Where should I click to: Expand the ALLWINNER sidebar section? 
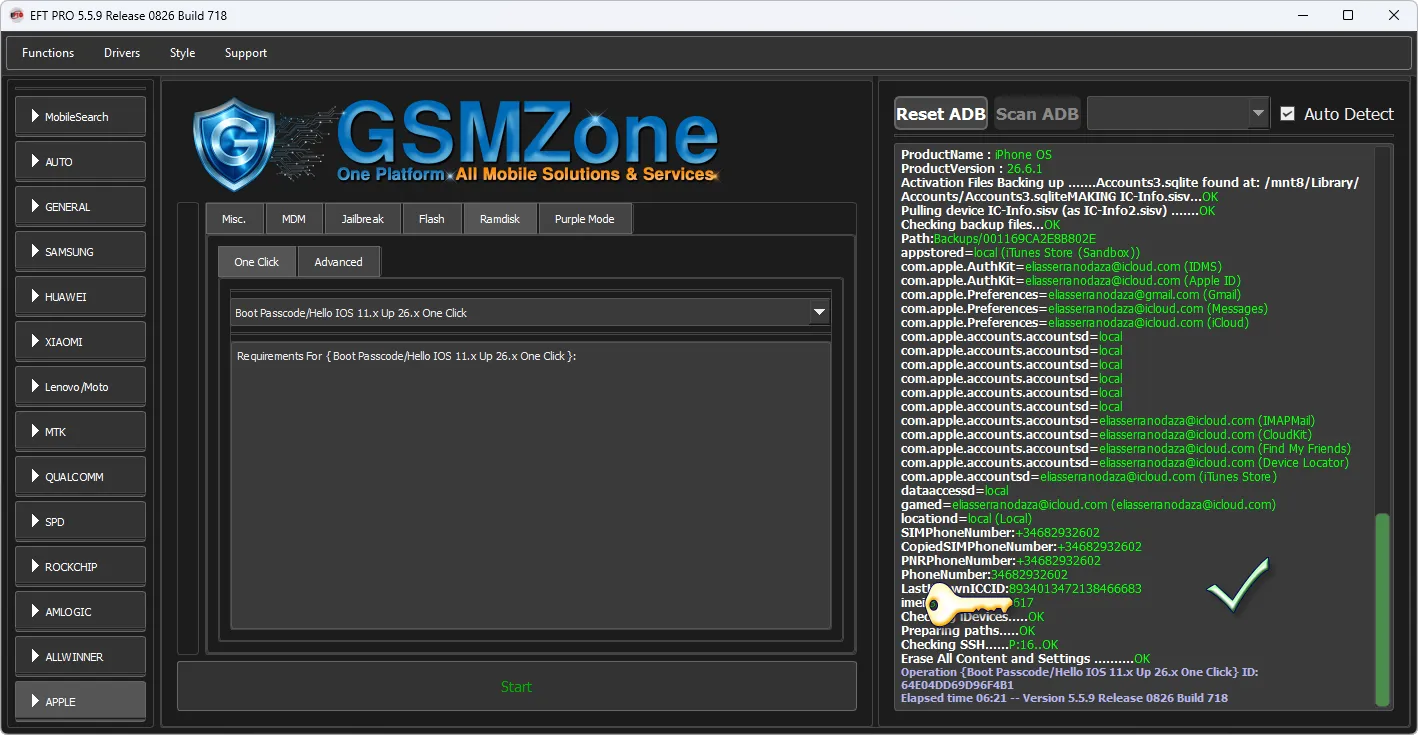point(81,656)
